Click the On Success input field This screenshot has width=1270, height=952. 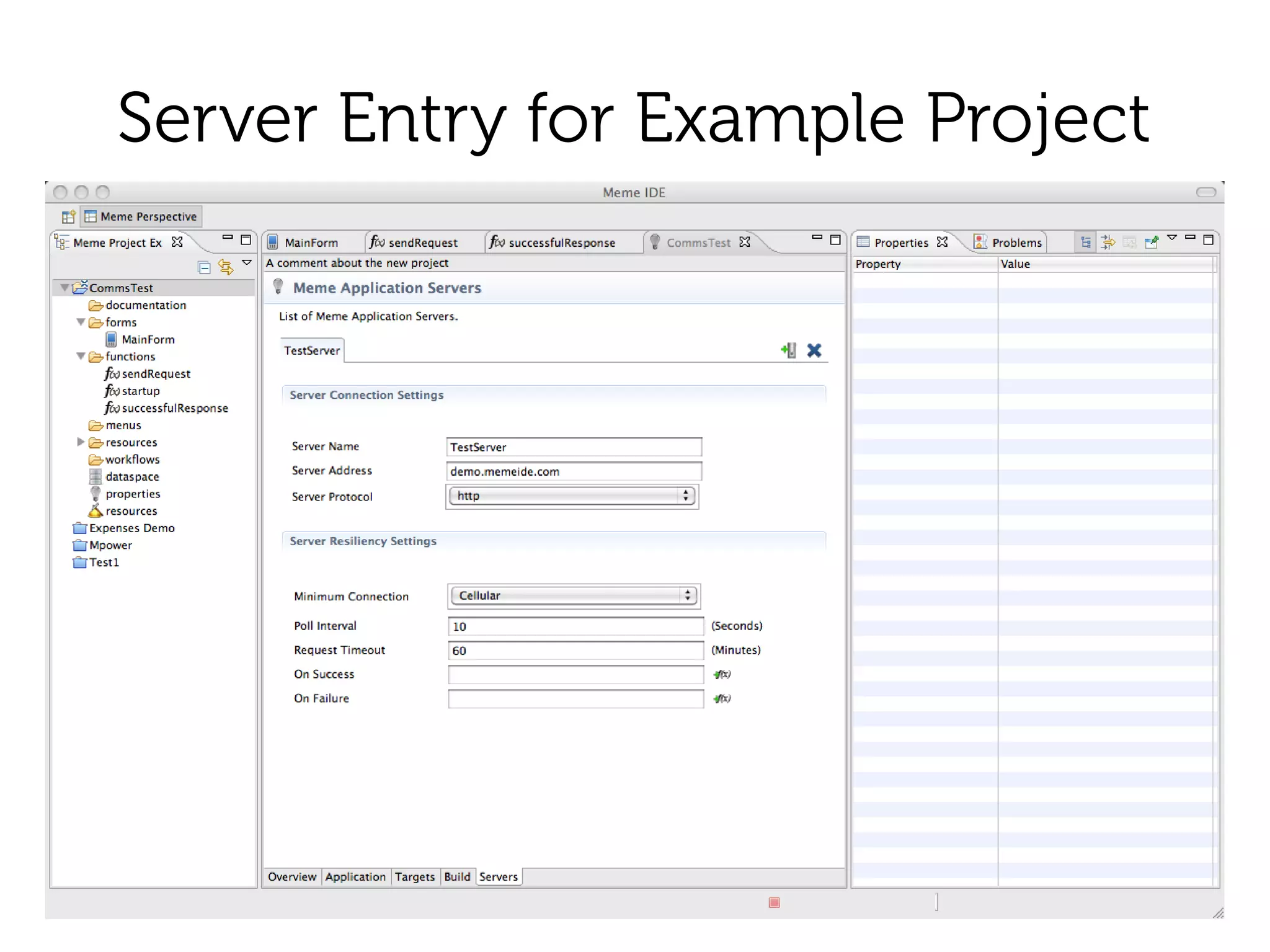575,675
